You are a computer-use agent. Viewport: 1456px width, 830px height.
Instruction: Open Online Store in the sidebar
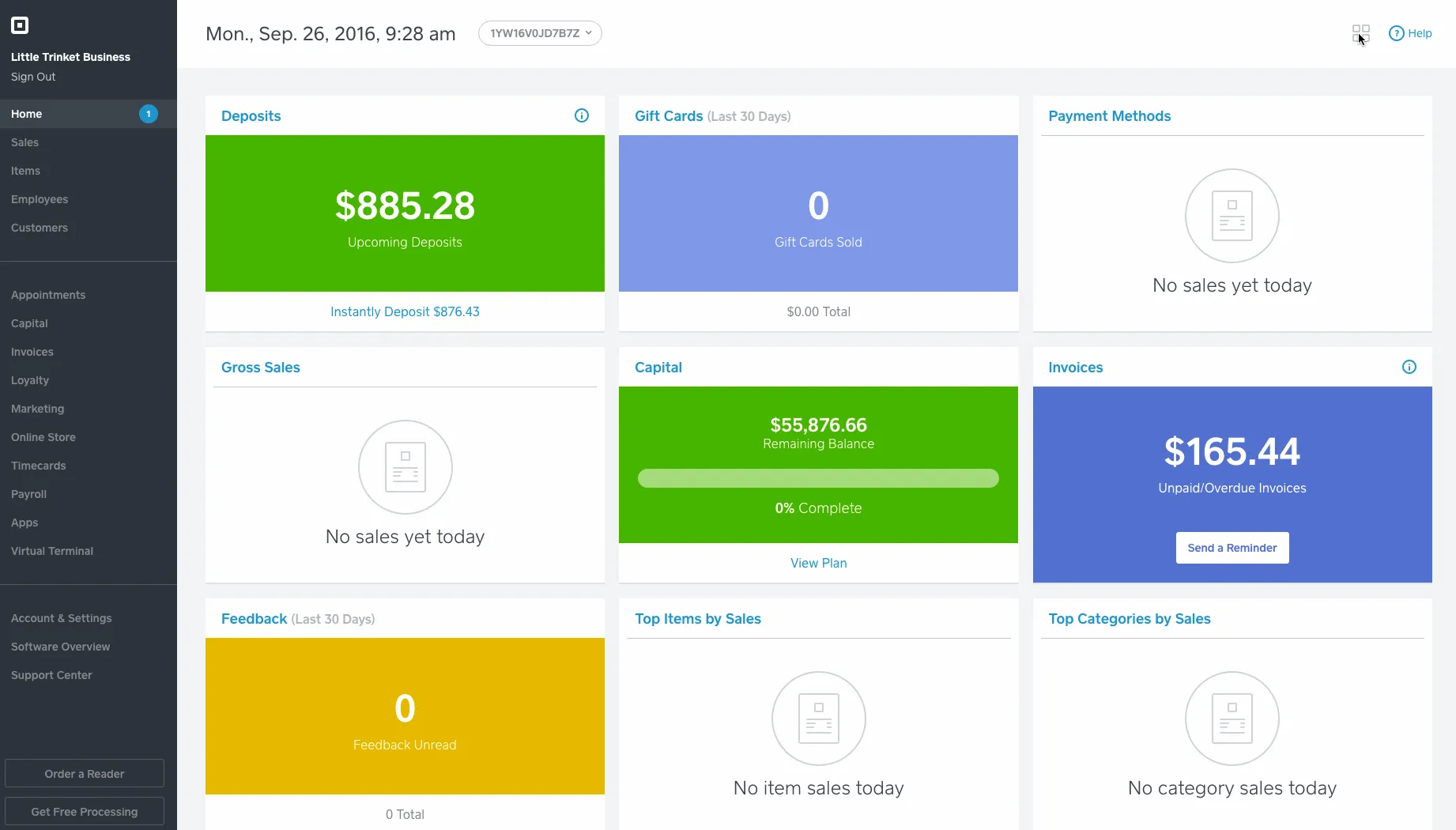point(89,437)
